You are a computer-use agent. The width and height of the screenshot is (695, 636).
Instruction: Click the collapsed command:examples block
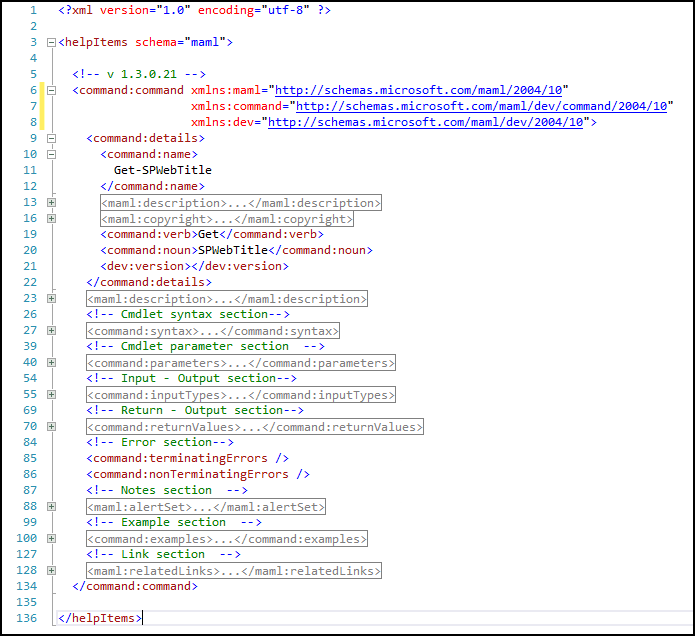[x=226, y=539]
